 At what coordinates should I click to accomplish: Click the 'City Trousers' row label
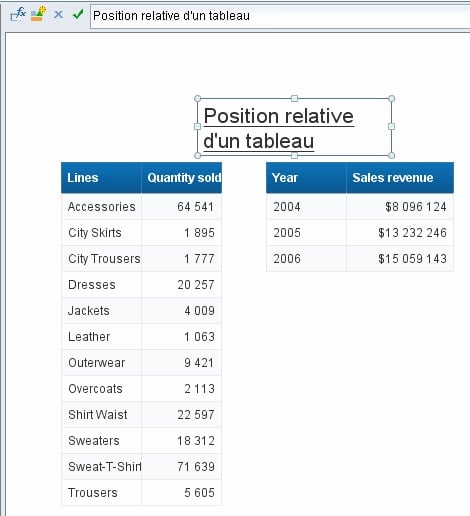coord(101,259)
